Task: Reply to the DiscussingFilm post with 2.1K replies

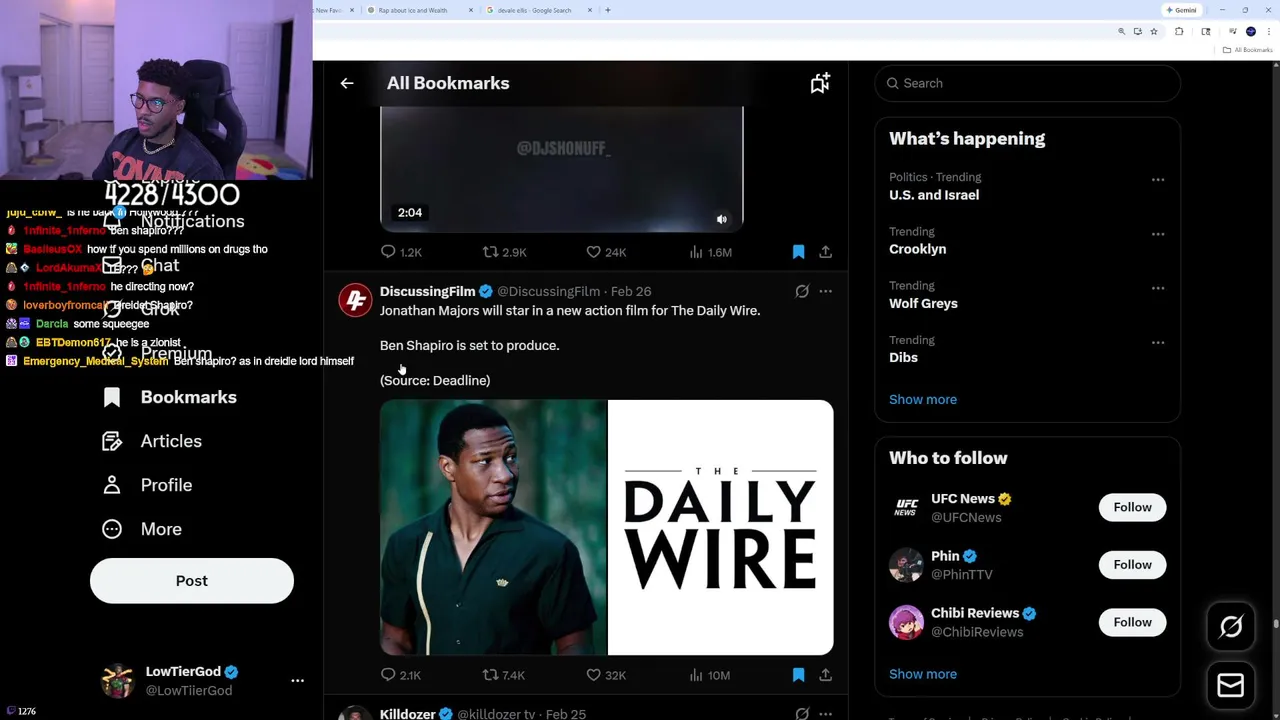Action: tap(401, 675)
